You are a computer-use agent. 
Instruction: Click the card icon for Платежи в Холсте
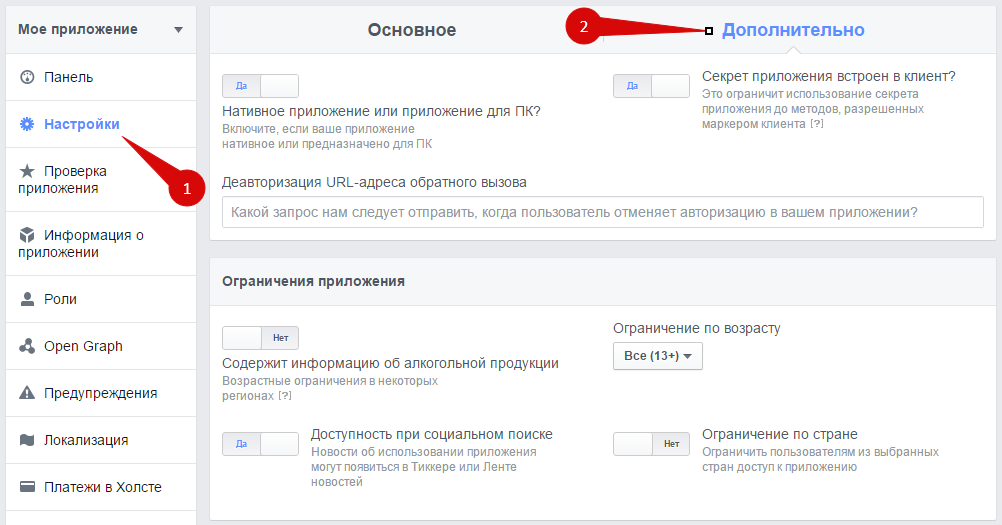(27, 487)
